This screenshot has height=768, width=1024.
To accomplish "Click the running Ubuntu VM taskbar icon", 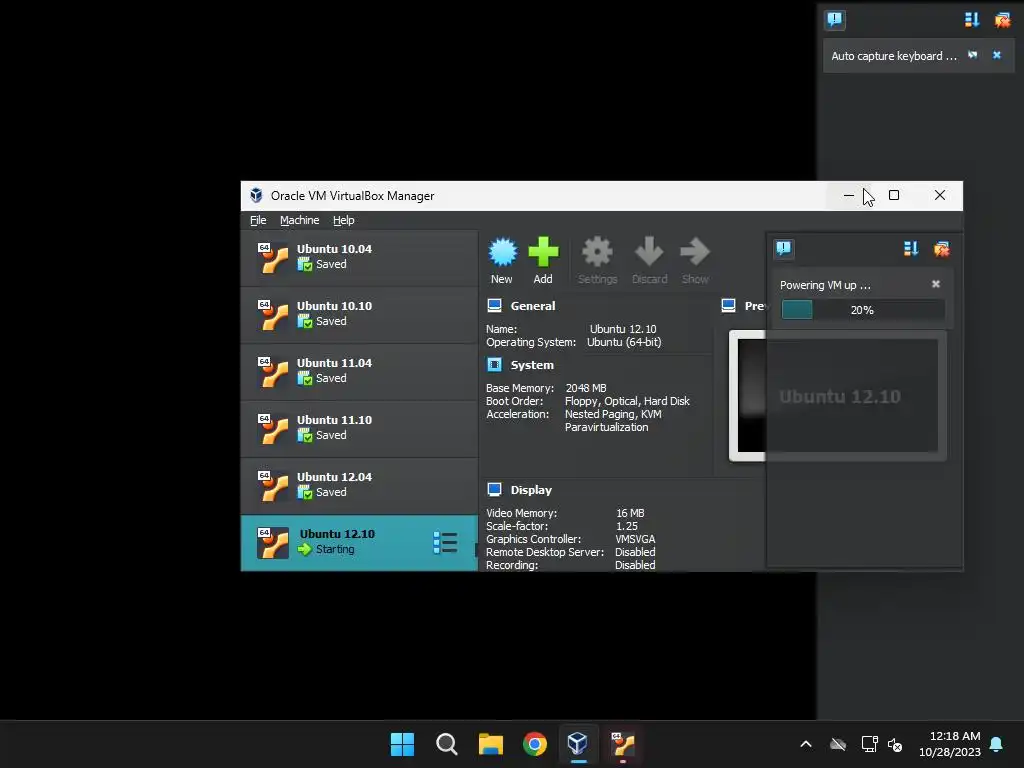I will tap(622, 744).
